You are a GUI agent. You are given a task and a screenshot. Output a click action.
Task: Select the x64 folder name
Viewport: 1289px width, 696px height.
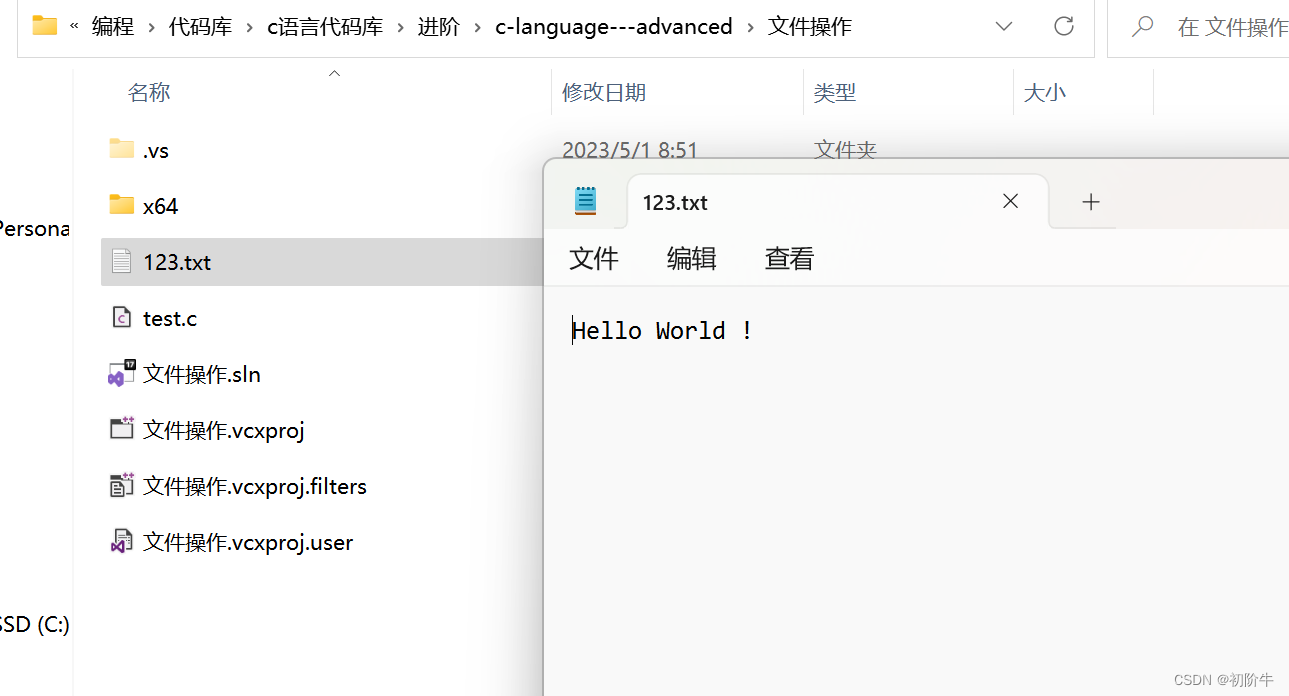coord(160,206)
